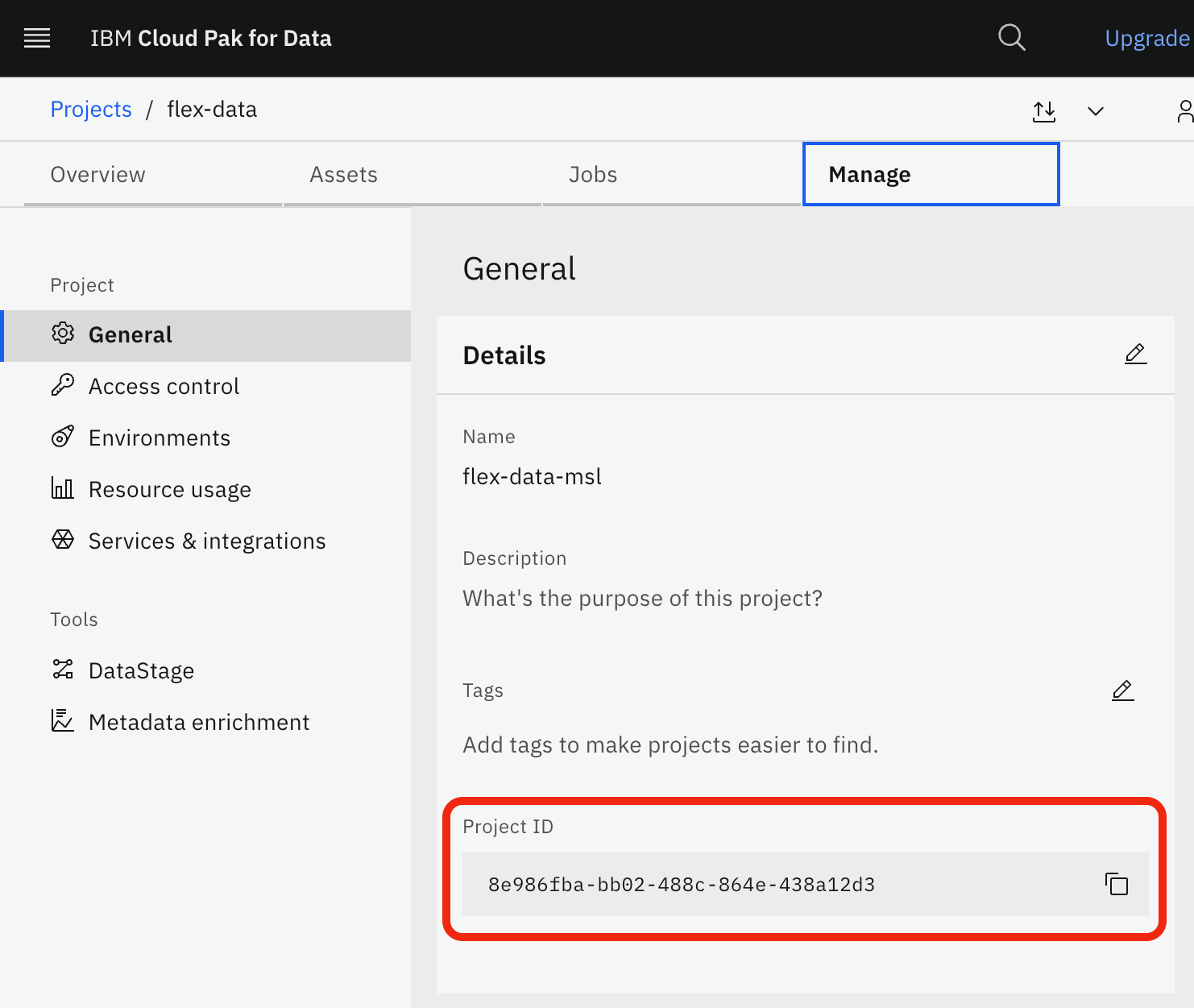Return to the Overview tab
The width and height of the screenshot is (1194, 1008).
(97, 174)
